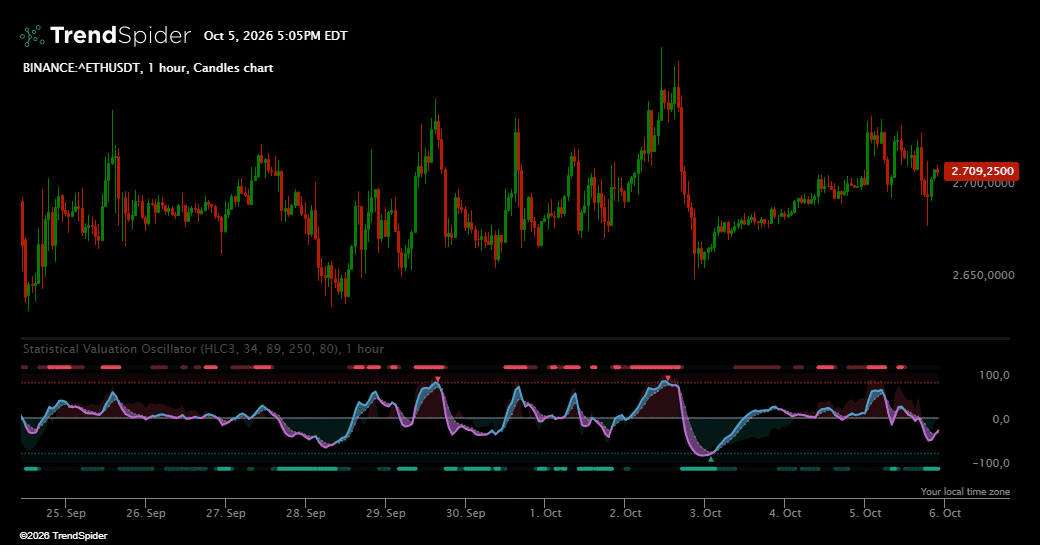Click the 29. Sep date label
1040x545 pixels.
point(385,513)
